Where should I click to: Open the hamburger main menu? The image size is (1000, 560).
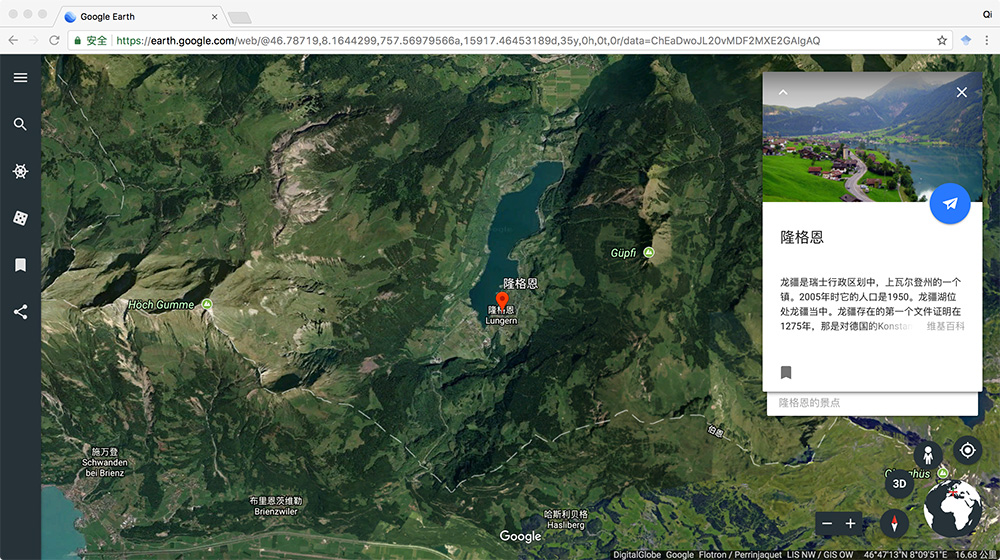pos(20,78)
